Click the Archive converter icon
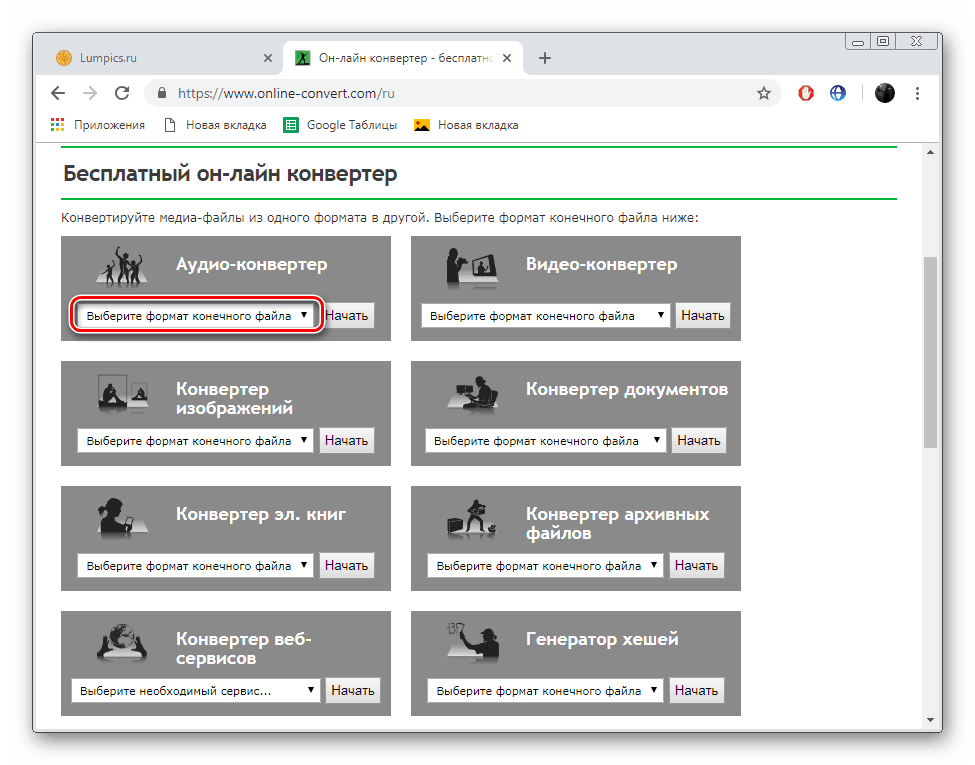The height and width of the screenshot is (765, 975). coord(471,513)
